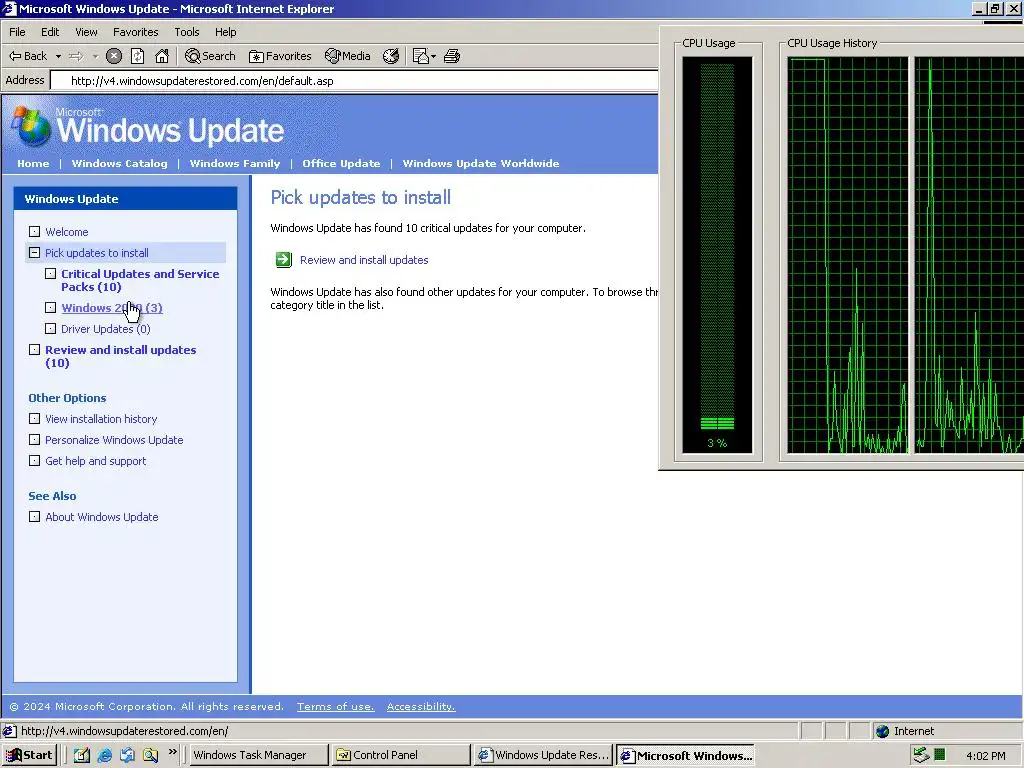Click the network connection tray icon

(921, 755)
